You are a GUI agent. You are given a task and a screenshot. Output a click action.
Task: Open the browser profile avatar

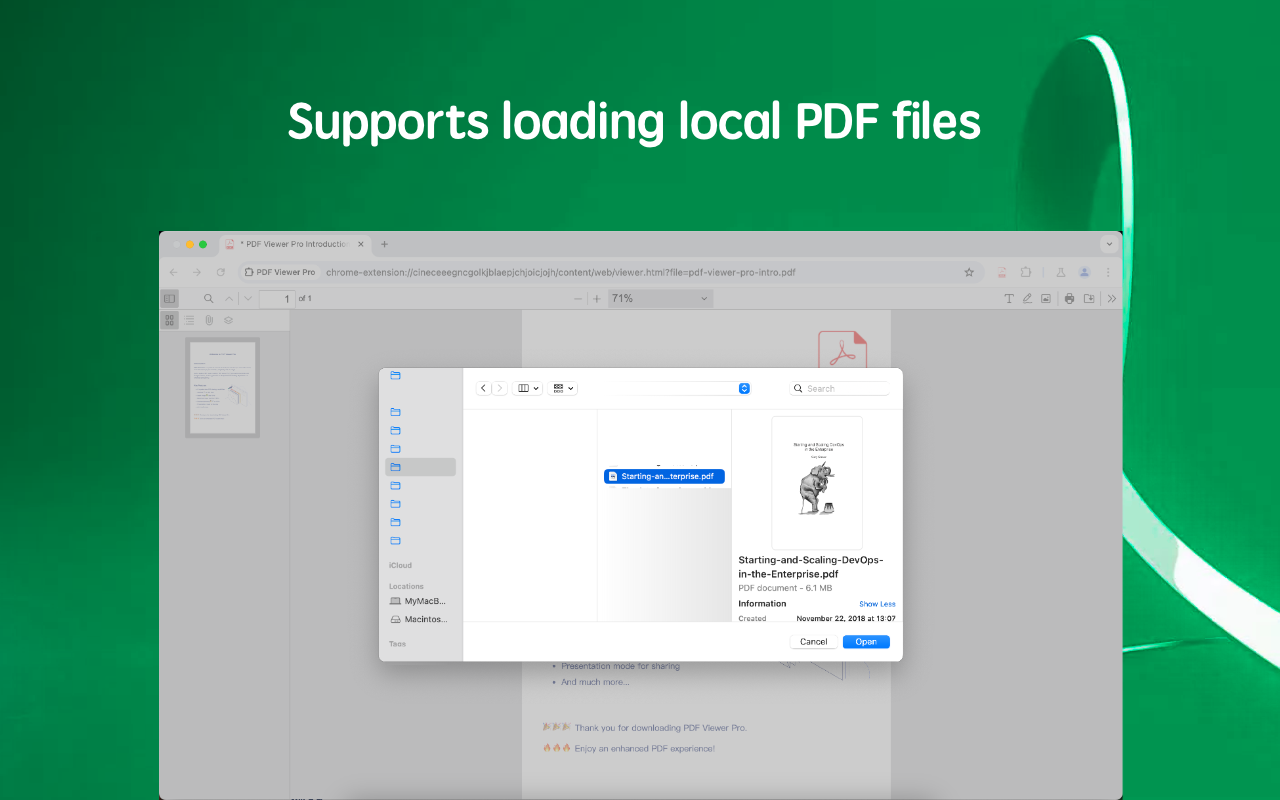pyautogui.click(x=1084, y=272)
